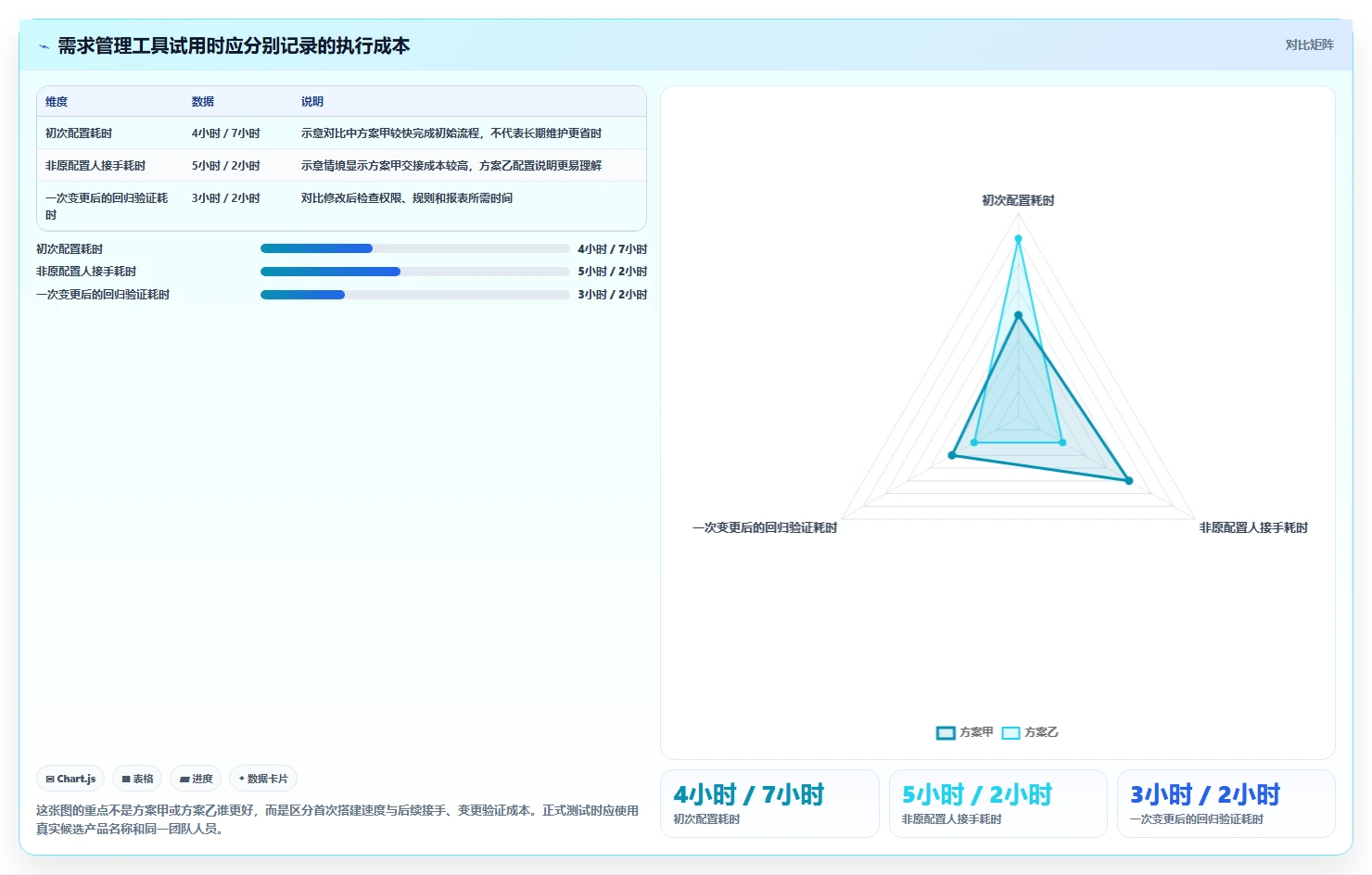Click the 初次配置耗时 progress bar
Image resolution: width=1372 pixels, height=875 pixels.
pyautogui.click(x=415, y=248)
